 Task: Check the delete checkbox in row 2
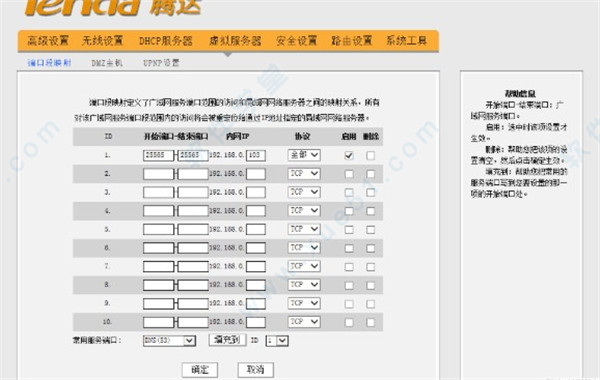click(370, 174)
